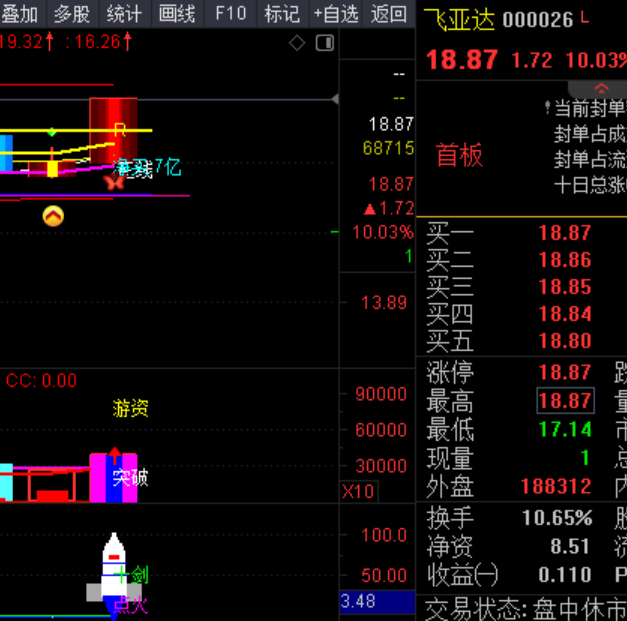Click the 买一 price 18.87
627x621 pixels.
[x=565, y=233]
